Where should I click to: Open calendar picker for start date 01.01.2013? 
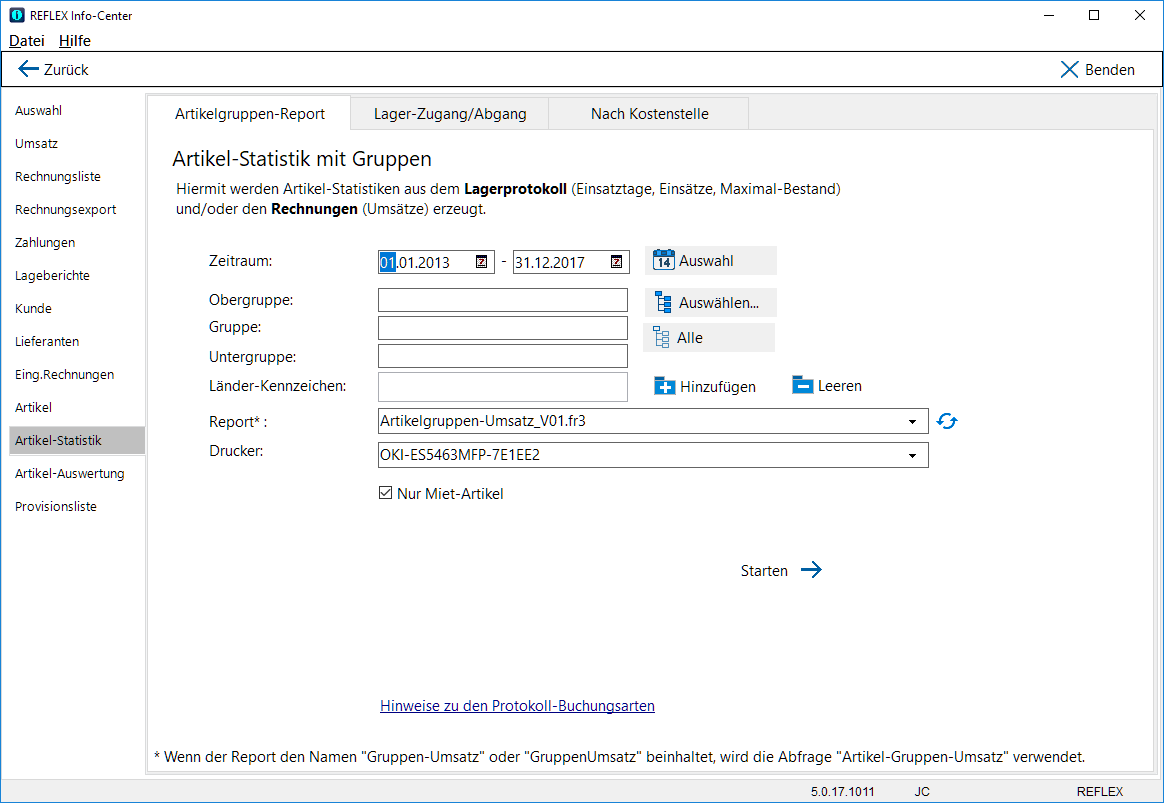pyautogui.click(x=481, y=262)
